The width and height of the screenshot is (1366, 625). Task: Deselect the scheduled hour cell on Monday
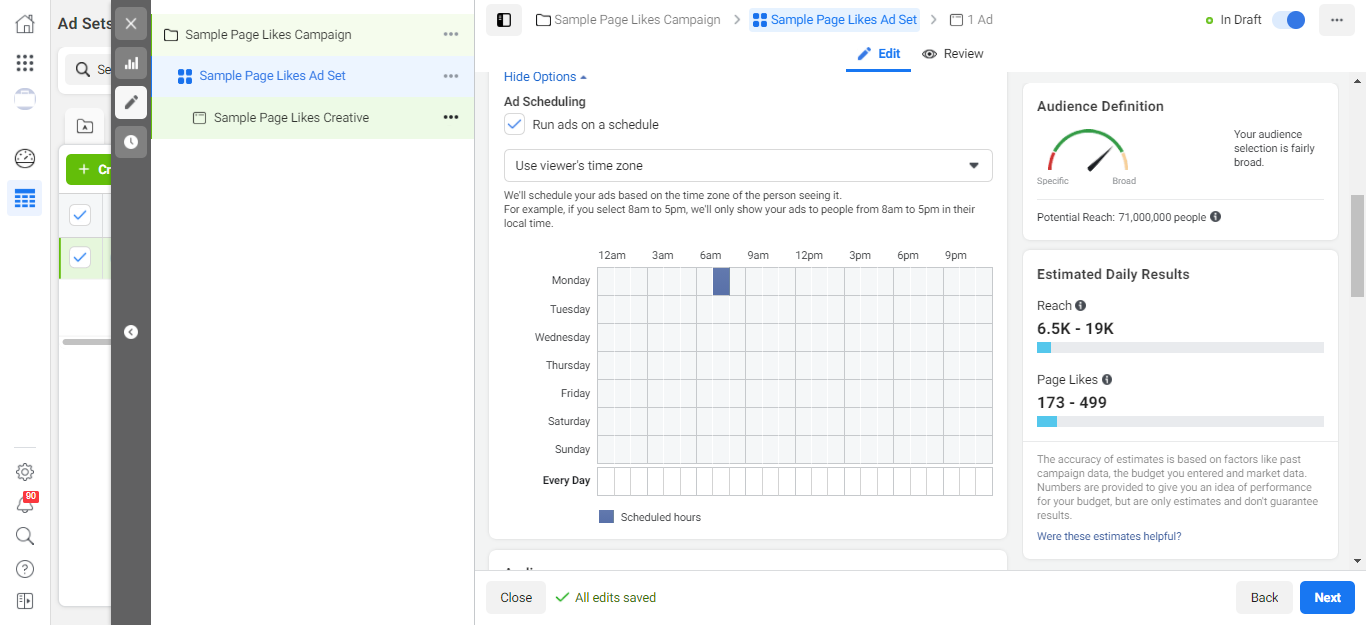click(x=722, y=281)
